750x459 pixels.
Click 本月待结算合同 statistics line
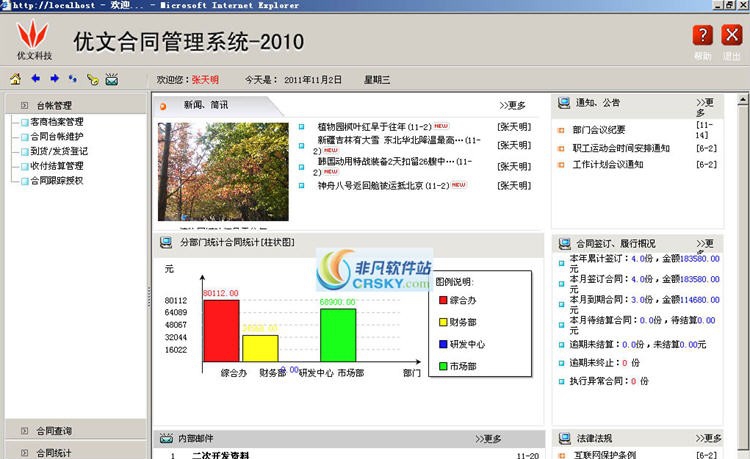point(642,325)
